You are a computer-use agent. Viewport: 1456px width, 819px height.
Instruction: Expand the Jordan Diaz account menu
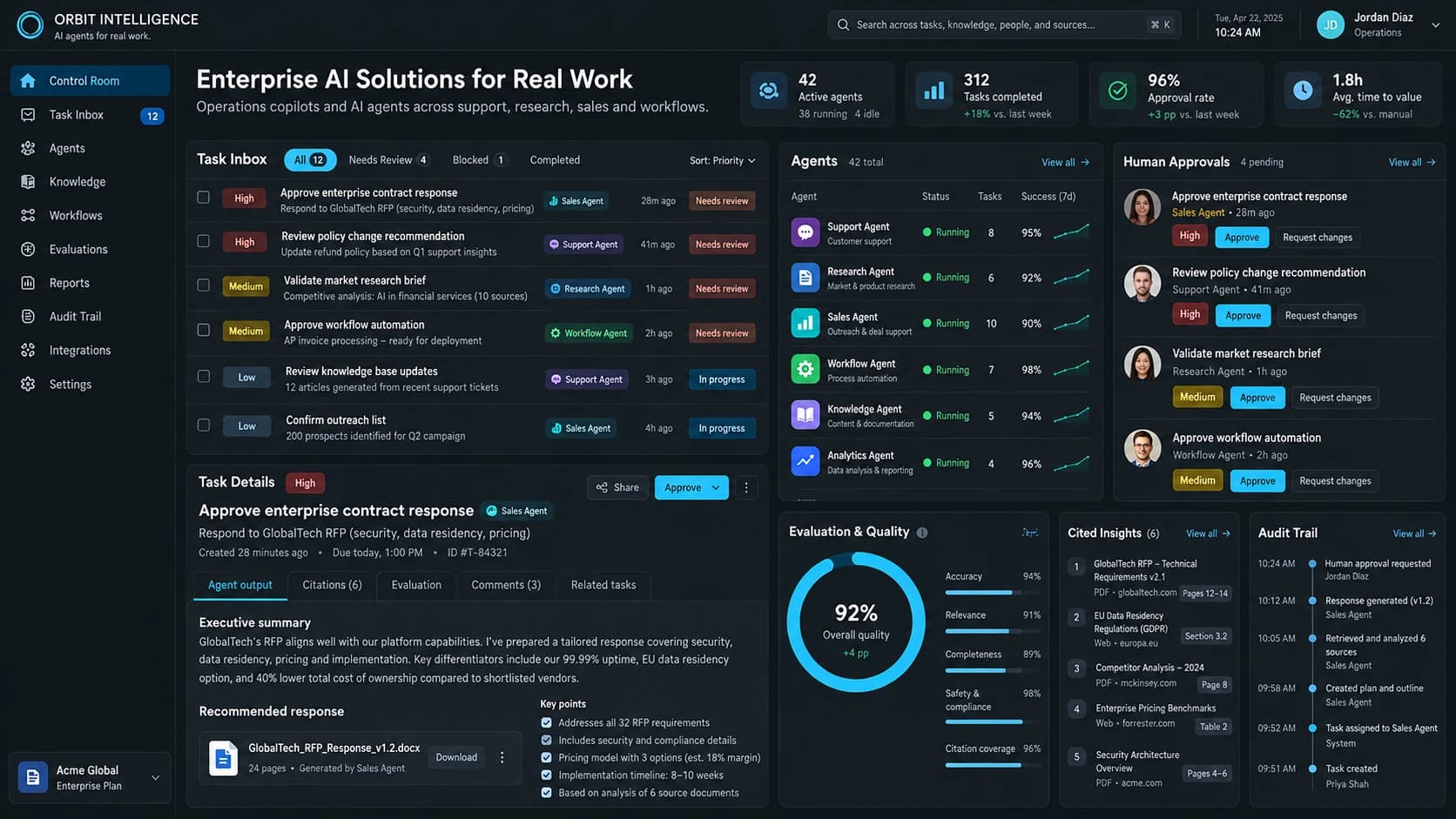1435,25
